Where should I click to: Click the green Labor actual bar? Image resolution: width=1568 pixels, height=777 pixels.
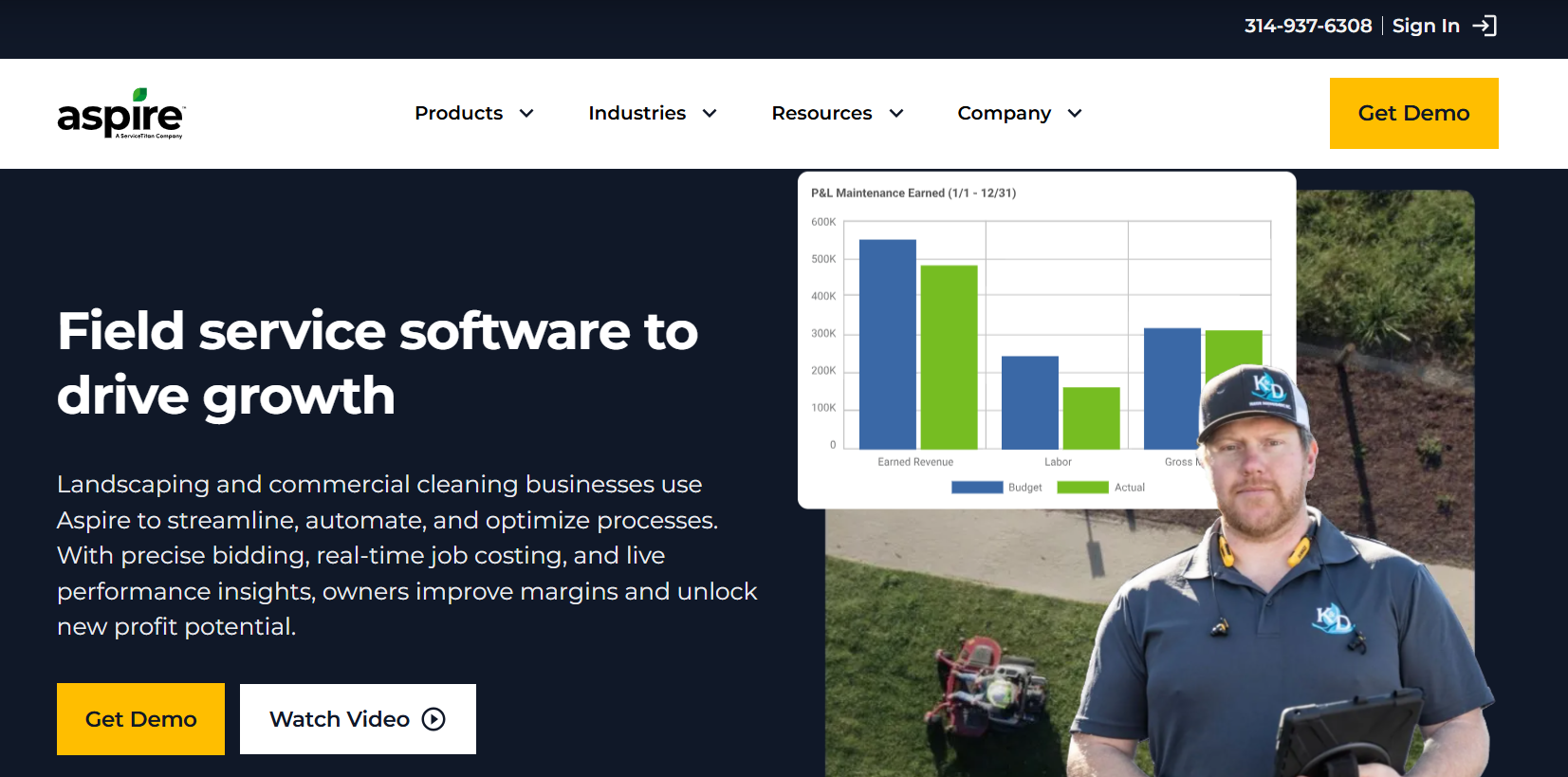(1091, 417)
